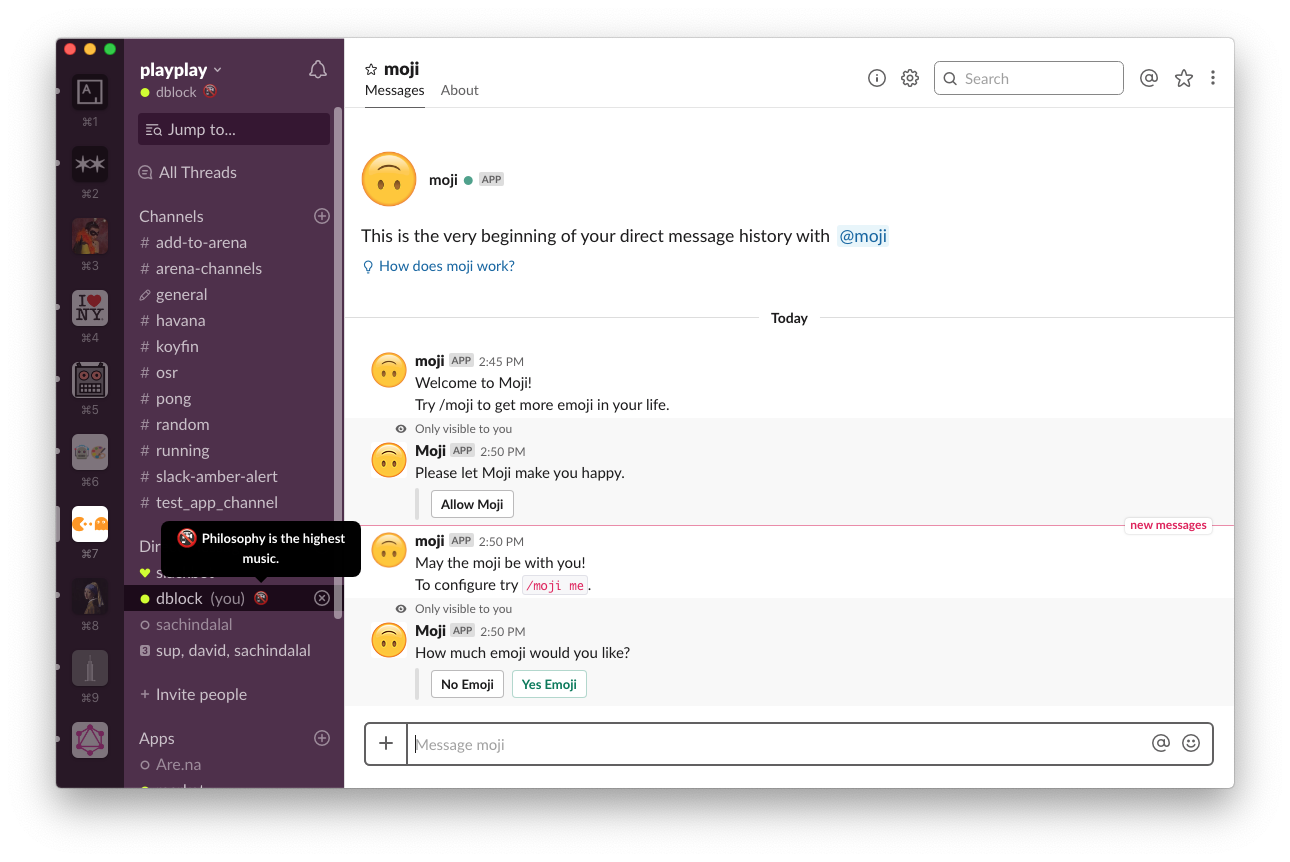
Task: Close the dblock direct message
Action: tap(322, 598)
